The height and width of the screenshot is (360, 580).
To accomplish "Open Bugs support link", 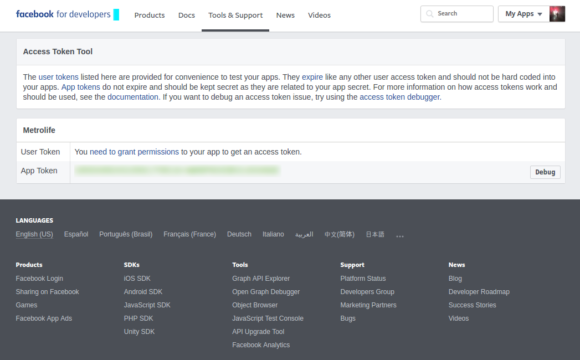I will pyautogui.click(x=348, y=318).
